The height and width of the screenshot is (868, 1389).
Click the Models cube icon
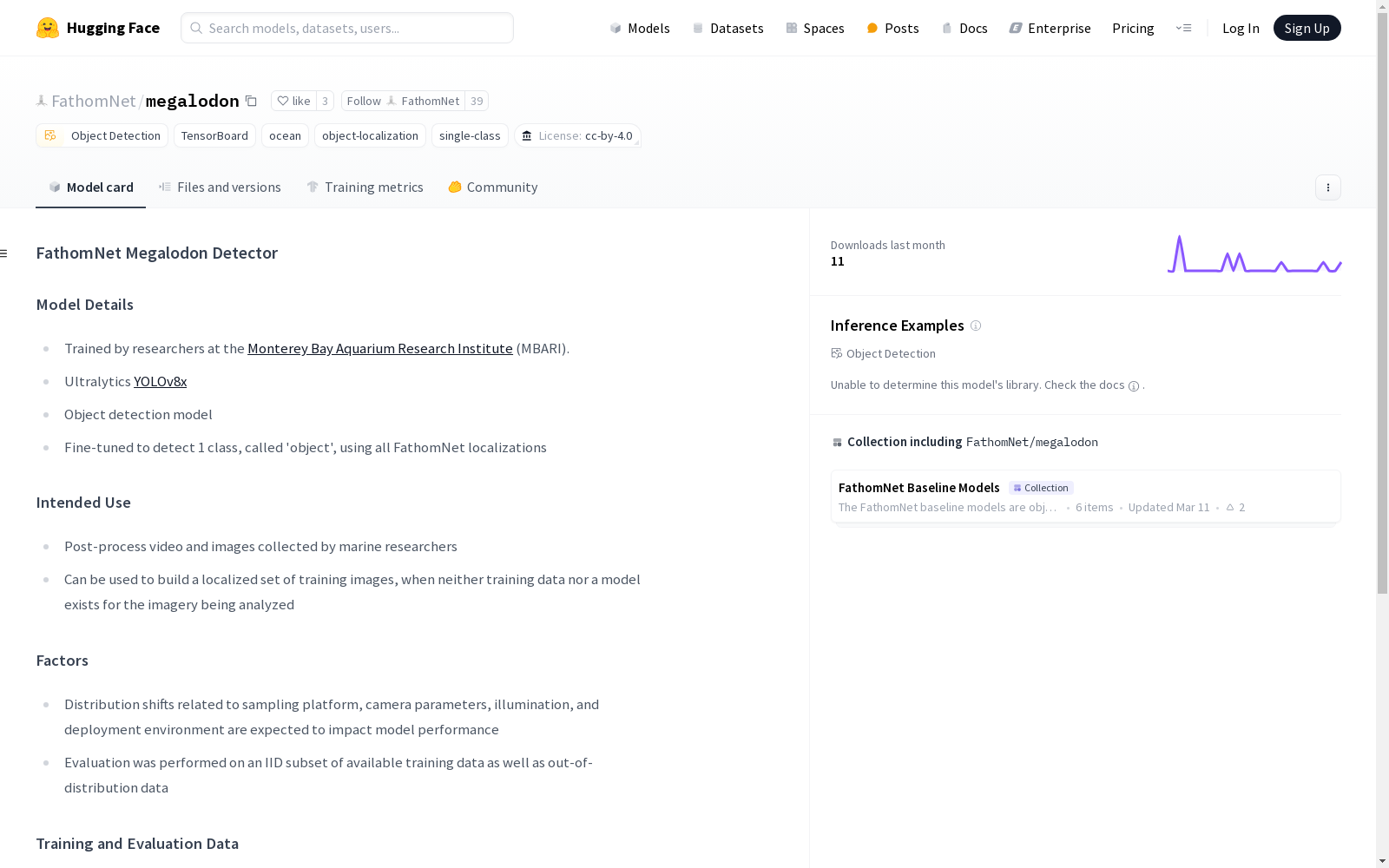tap(616, 28)
